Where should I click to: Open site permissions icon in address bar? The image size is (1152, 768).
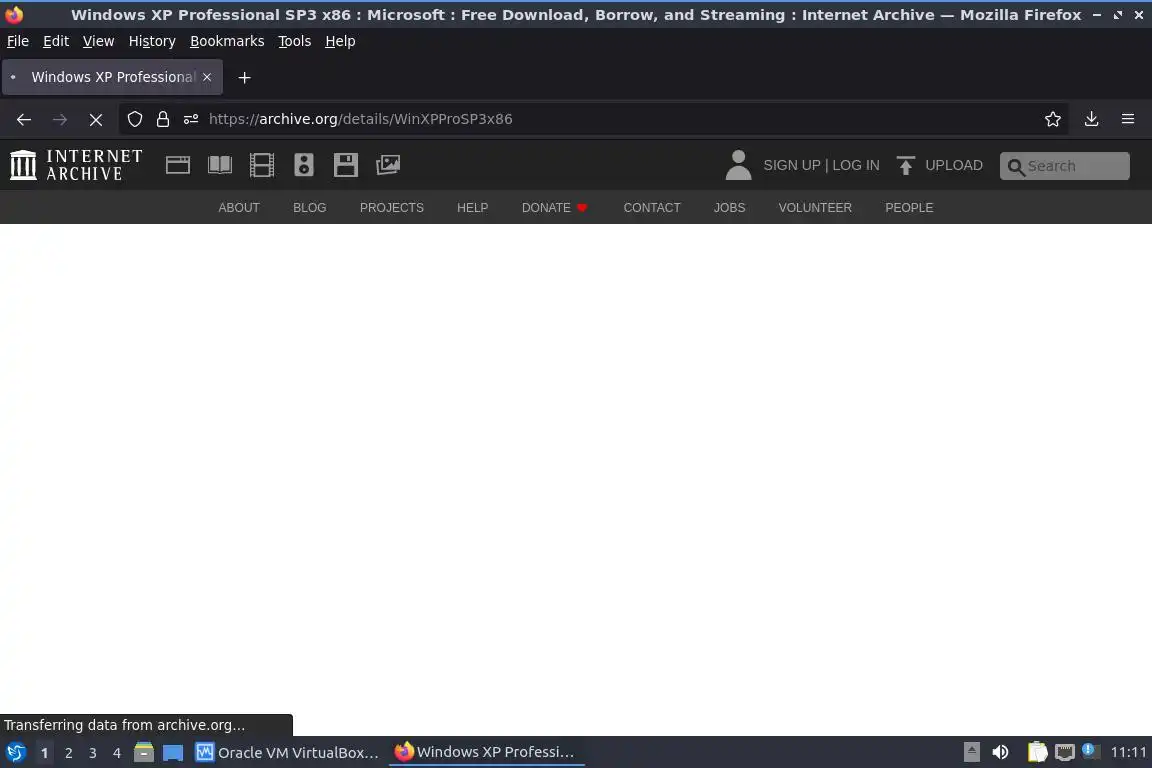click(191, 119)
